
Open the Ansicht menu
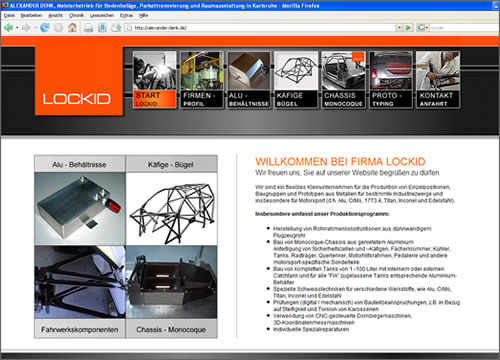(55, 15)
